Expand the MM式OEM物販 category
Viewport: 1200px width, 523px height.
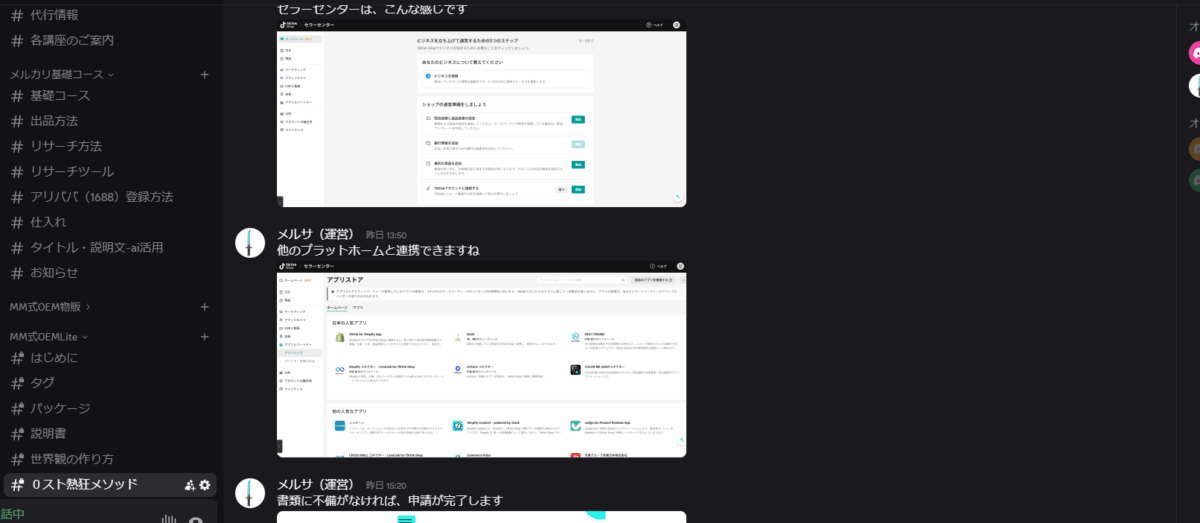[x=58, y=306]
